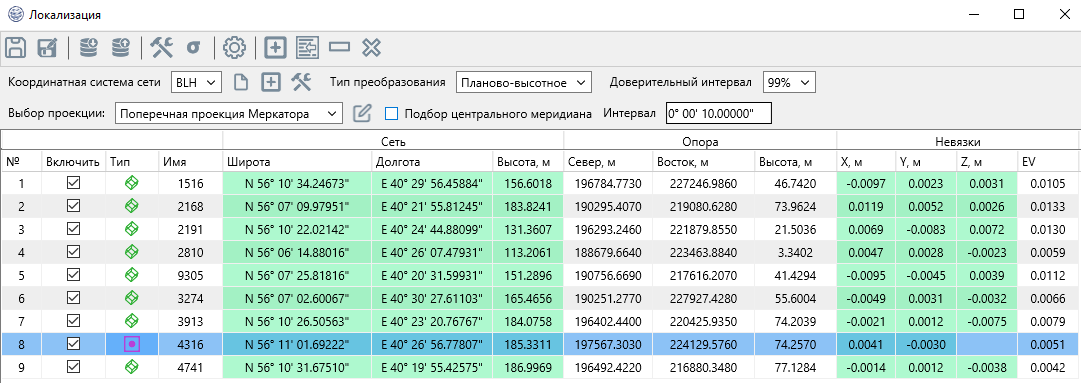The width and height of the screenshot is (1081, 383).
Task: Click the Интервал input field
Action: (718, 114)
